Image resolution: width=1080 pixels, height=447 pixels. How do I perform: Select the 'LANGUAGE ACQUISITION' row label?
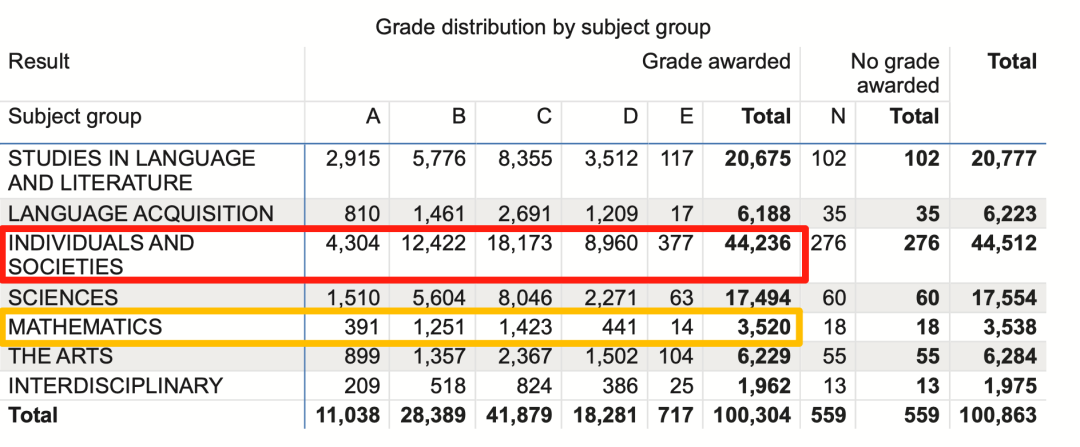click(140, 214)
